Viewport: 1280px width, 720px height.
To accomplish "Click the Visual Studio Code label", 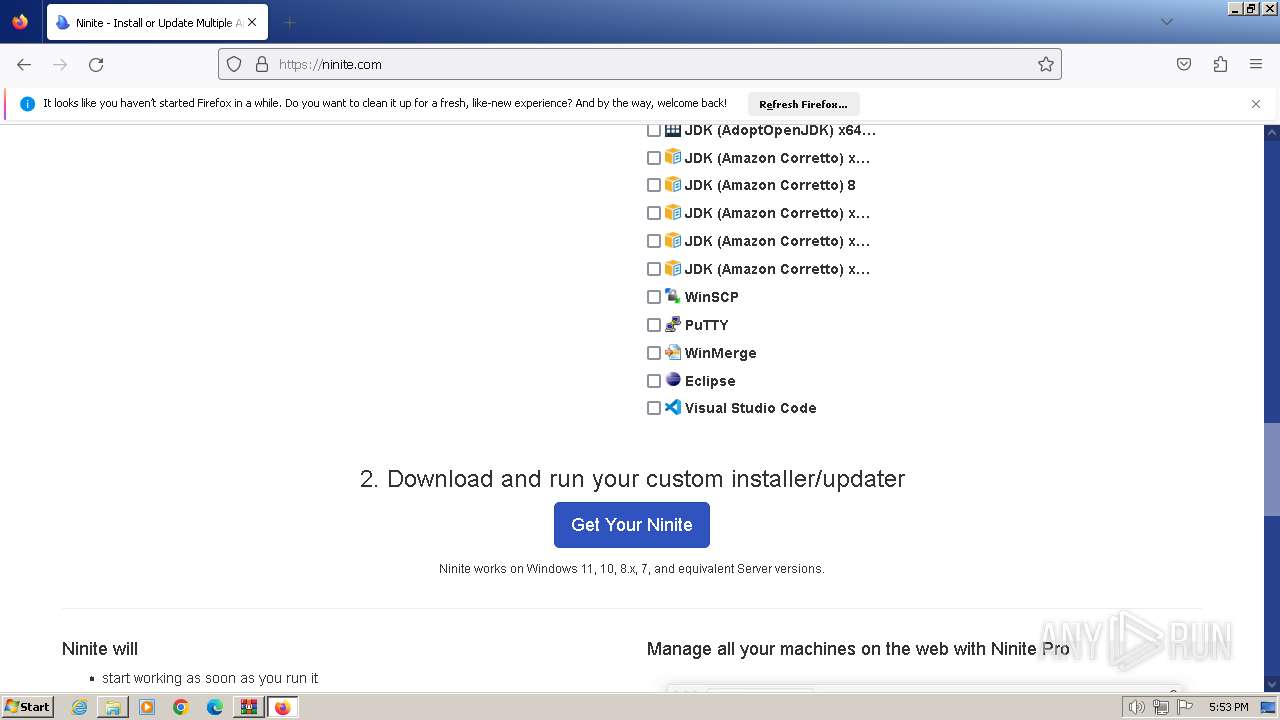I will pyautogui.click(x=750, y=408).
